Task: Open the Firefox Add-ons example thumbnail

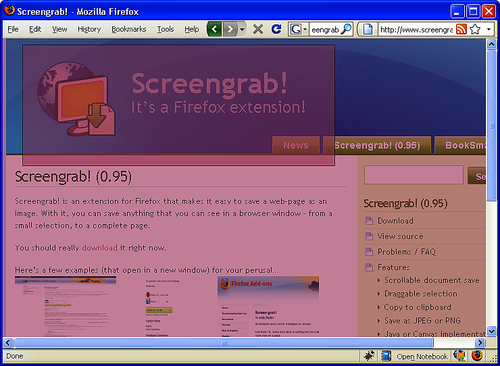Action: point(268,306)
